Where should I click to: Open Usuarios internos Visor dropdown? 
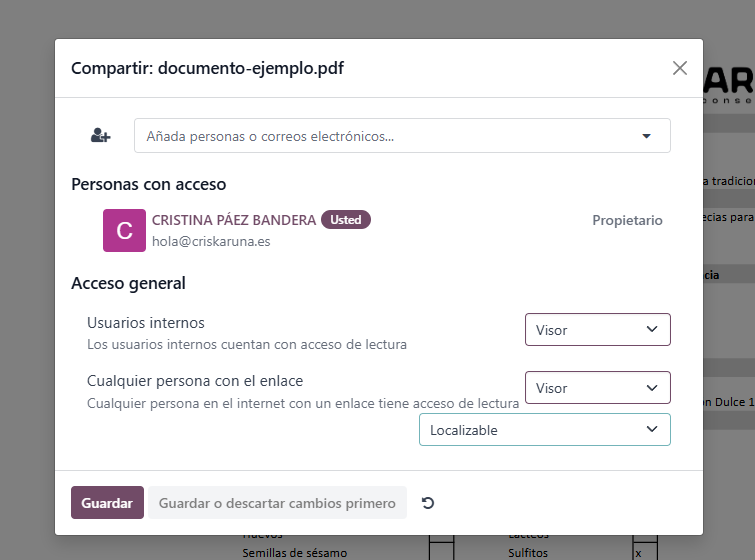click(x=597, y=329)
